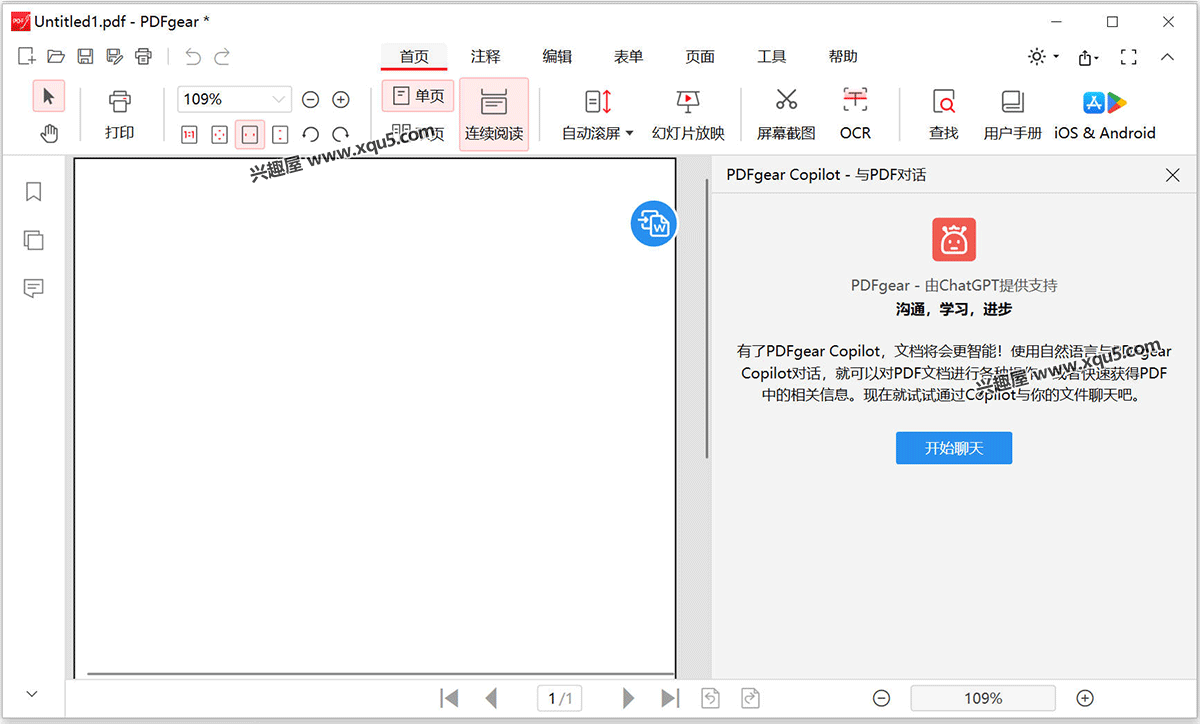The width and height of the screenshot is (1200, 724).
Task: Enter full screen mode
Action: pos(1129,57)
